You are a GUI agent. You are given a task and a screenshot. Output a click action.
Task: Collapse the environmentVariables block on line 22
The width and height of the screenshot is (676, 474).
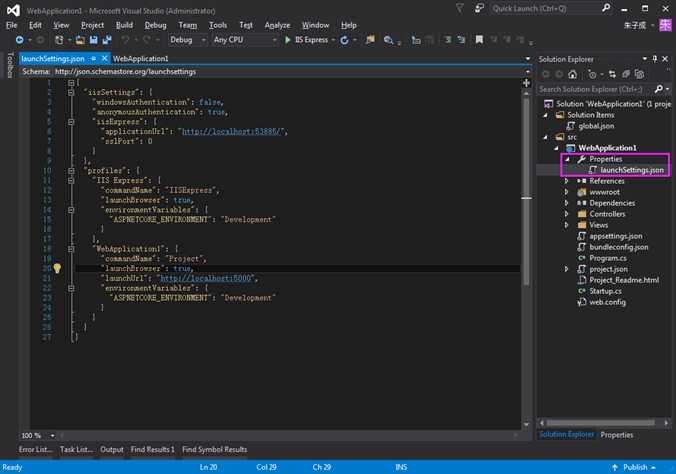71,288
